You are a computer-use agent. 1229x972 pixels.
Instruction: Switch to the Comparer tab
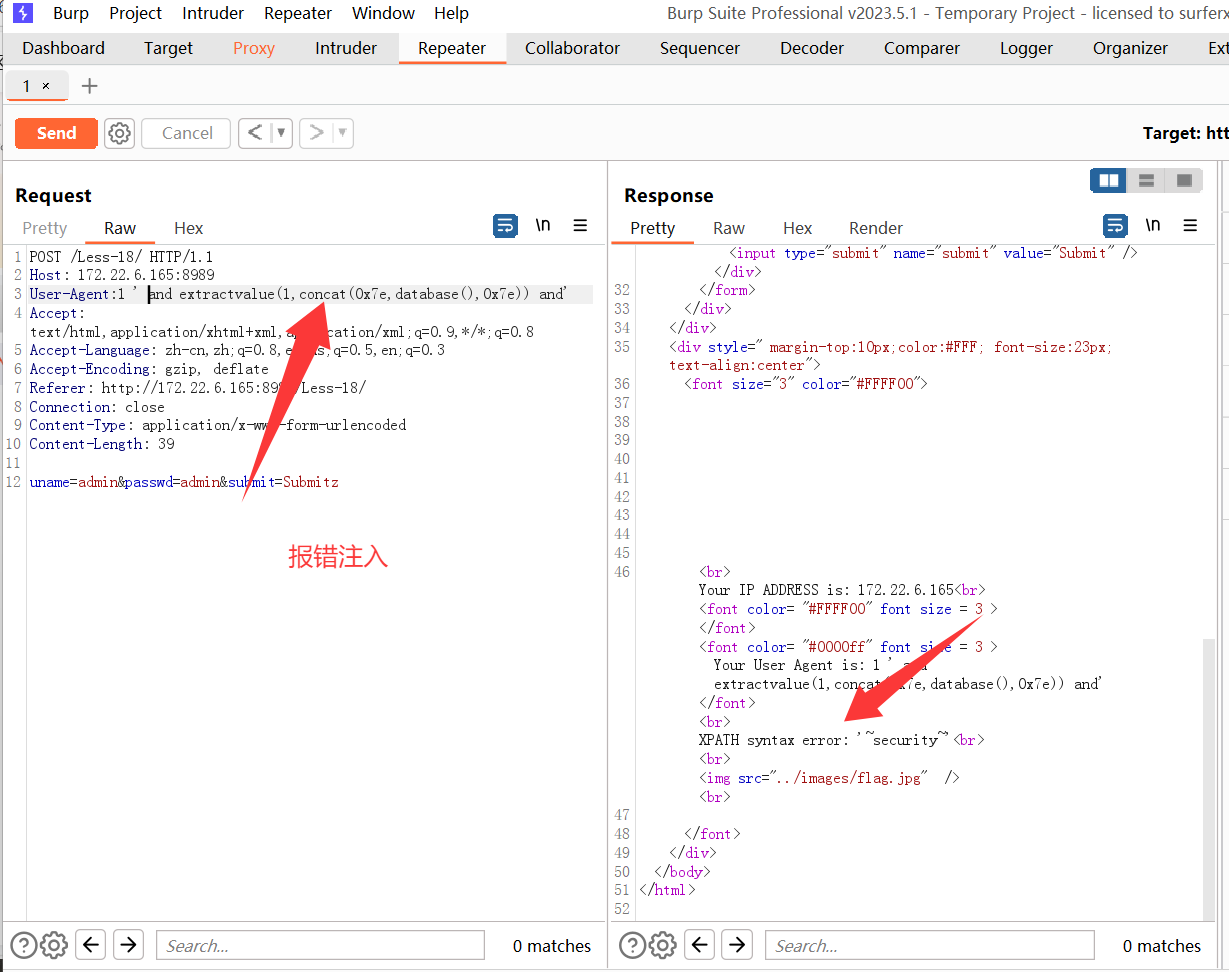tap(922, 48)
